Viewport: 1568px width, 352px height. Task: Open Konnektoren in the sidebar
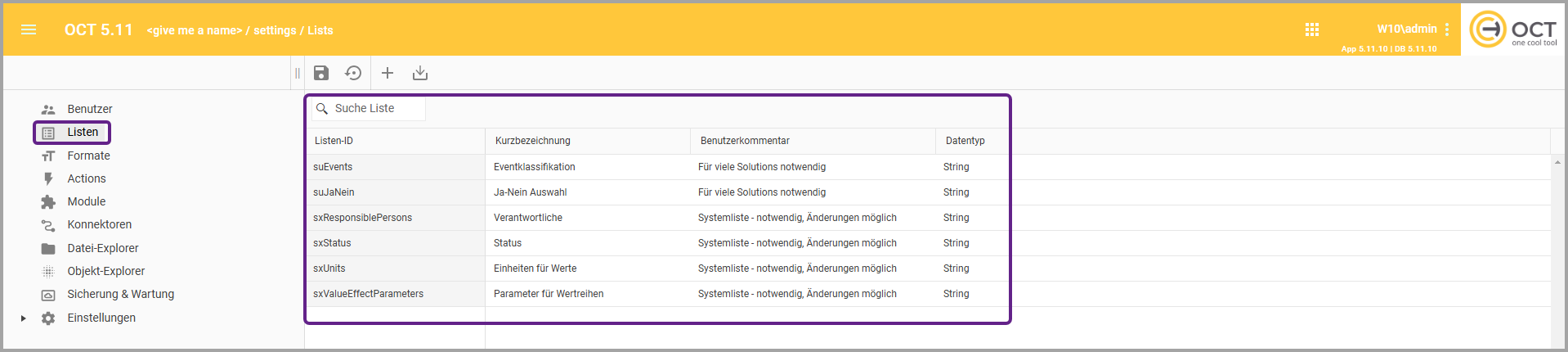[x=99, y=224]
